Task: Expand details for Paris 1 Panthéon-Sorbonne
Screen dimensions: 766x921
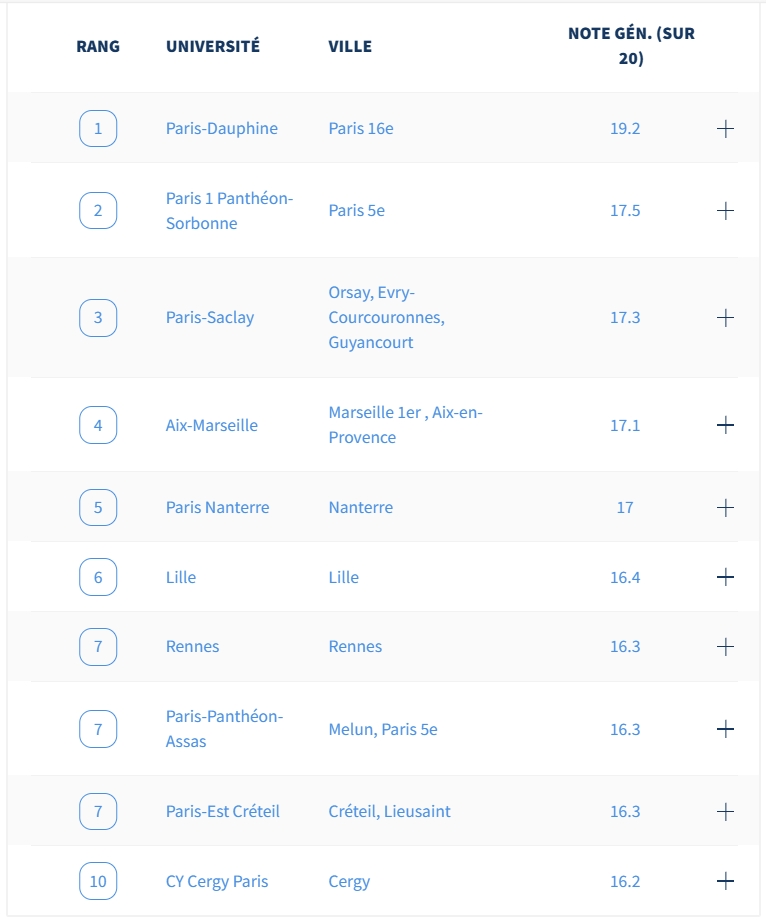Action: [725, 210]
